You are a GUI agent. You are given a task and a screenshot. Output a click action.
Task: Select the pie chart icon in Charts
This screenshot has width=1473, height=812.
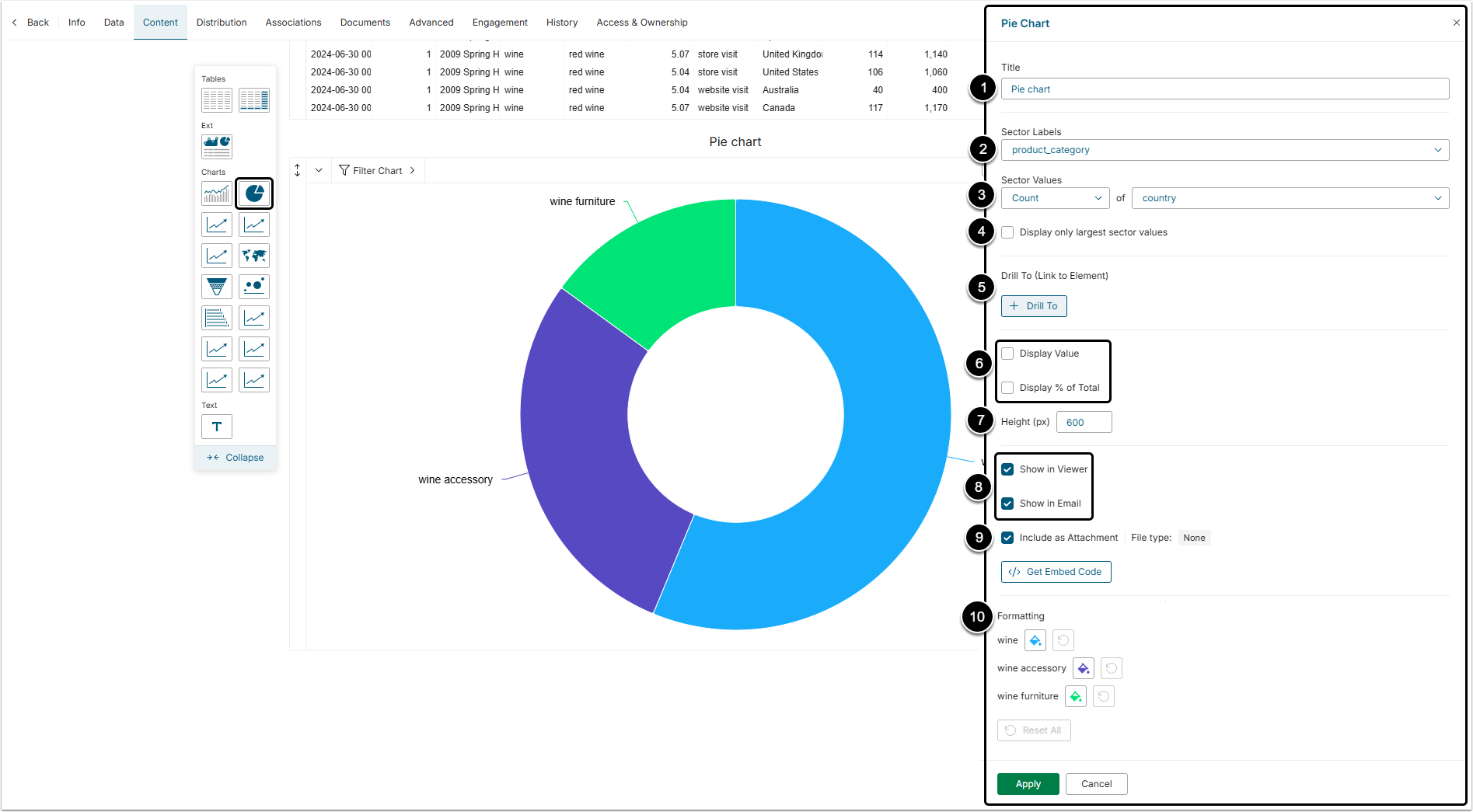tap(254, 193)
